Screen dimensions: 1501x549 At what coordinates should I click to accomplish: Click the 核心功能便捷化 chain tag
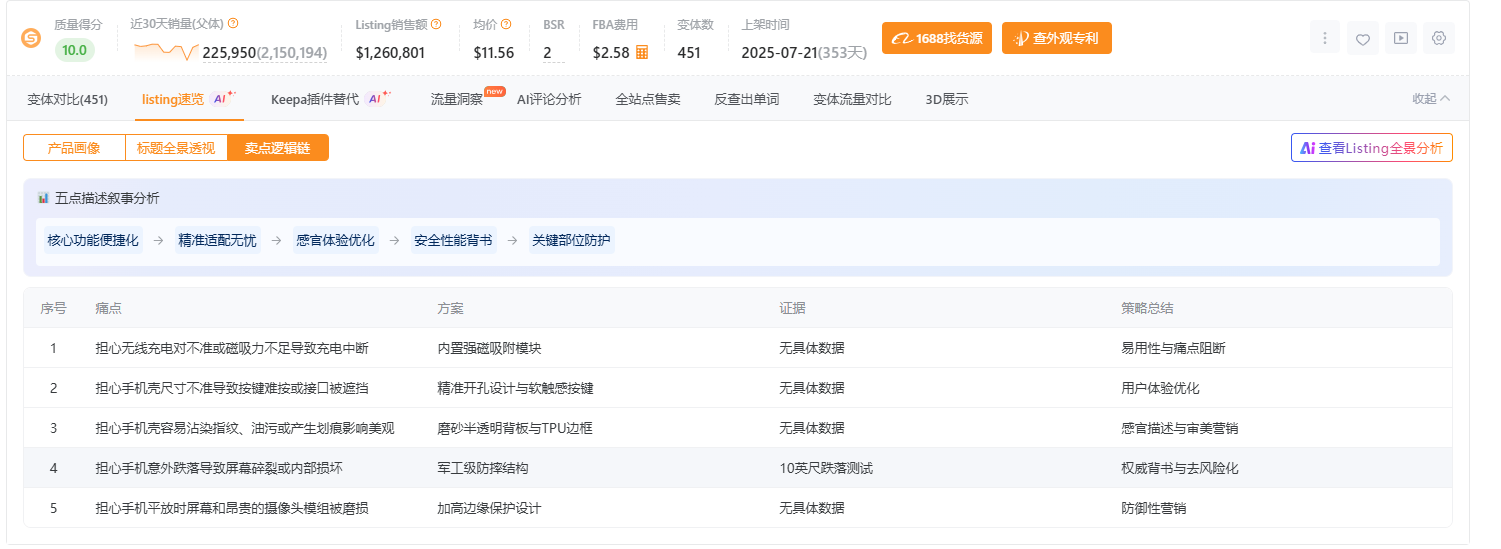click(x=93, y=240)
